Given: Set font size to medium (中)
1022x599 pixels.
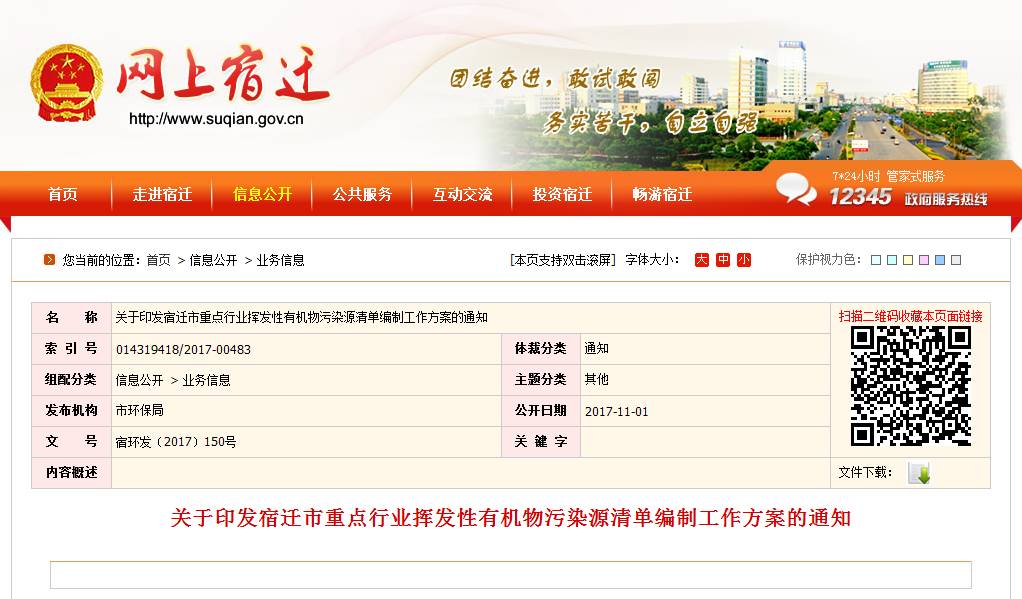Looking at the screenshot, I should click(x=723, y=260).
